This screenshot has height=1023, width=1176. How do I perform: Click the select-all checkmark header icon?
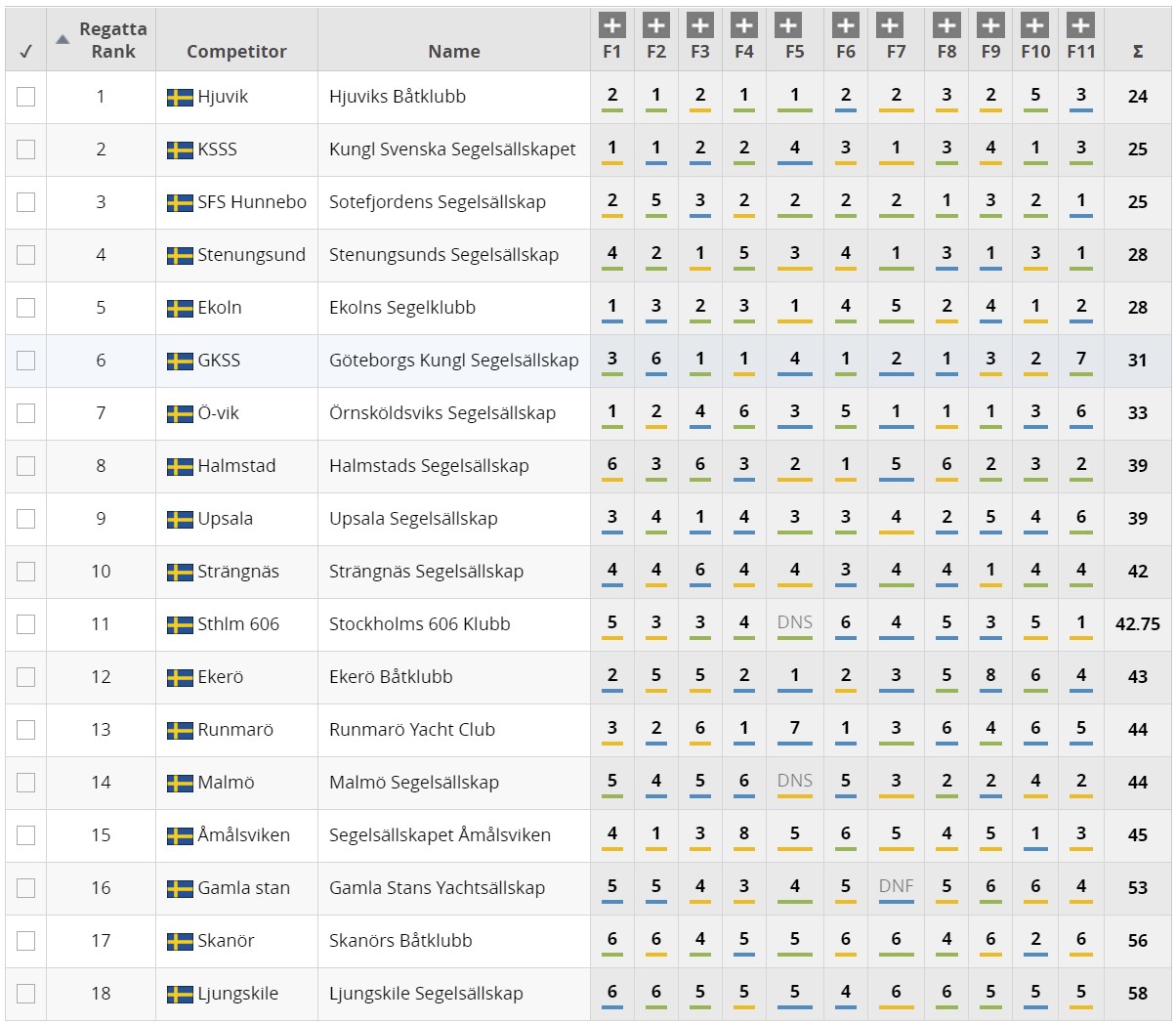click(x=25, y=52)
